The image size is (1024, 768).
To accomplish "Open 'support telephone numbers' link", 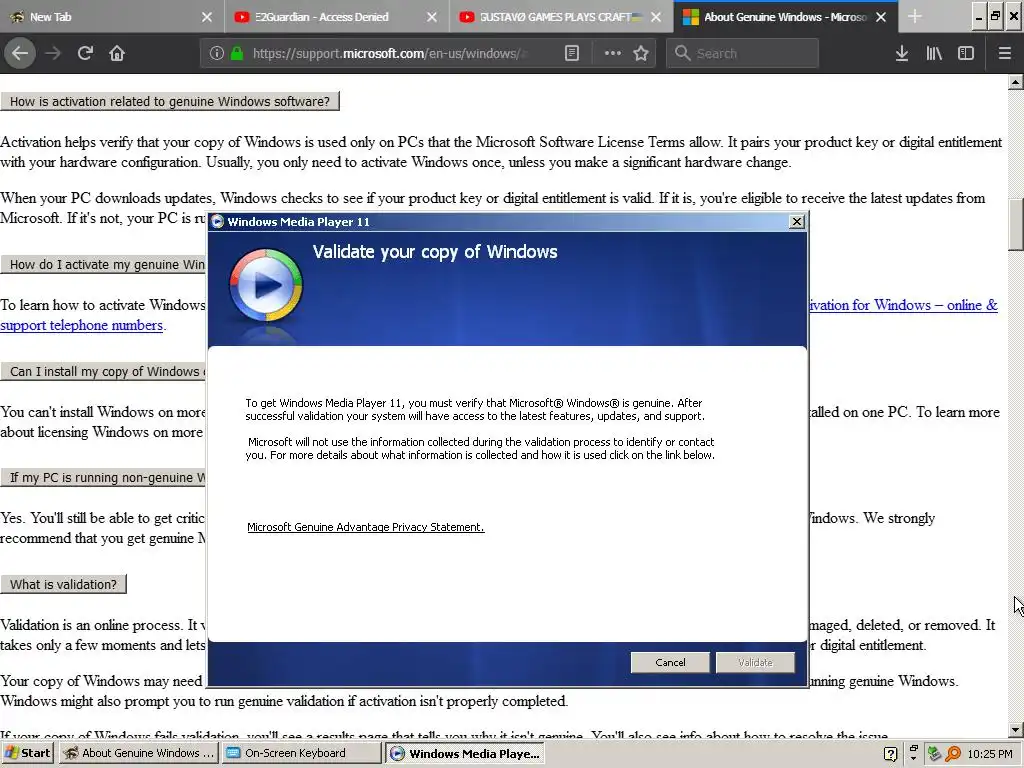I will [82, 325].
